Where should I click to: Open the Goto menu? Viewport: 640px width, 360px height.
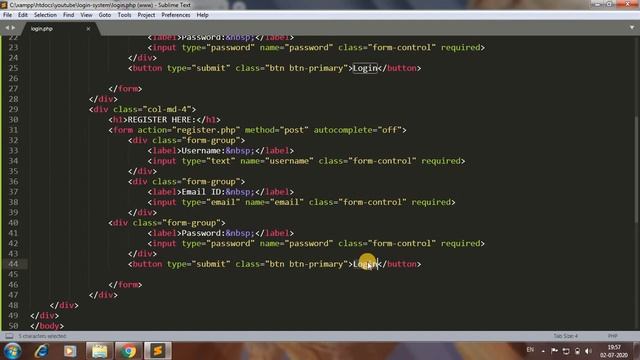coord(104,15)
